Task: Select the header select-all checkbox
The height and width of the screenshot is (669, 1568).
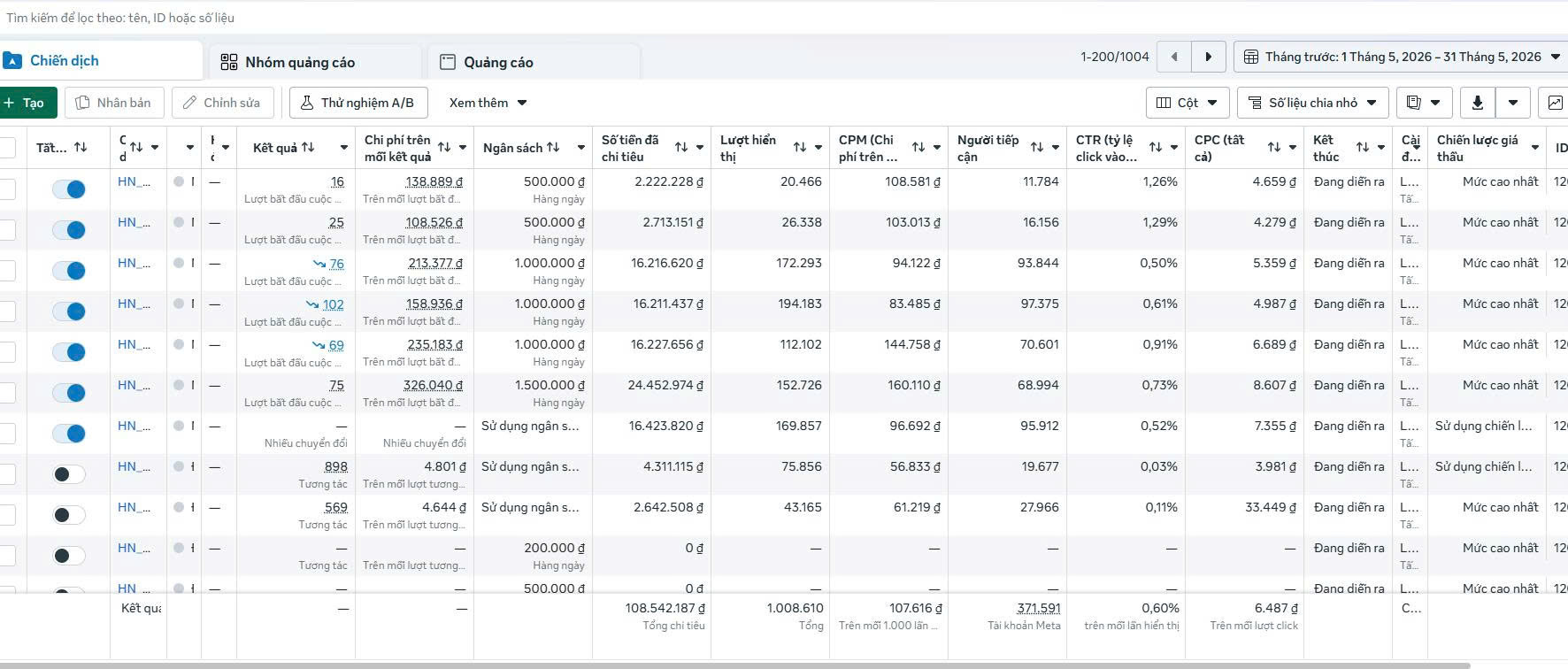Action: pyautogui.click(x=7, y=147)
